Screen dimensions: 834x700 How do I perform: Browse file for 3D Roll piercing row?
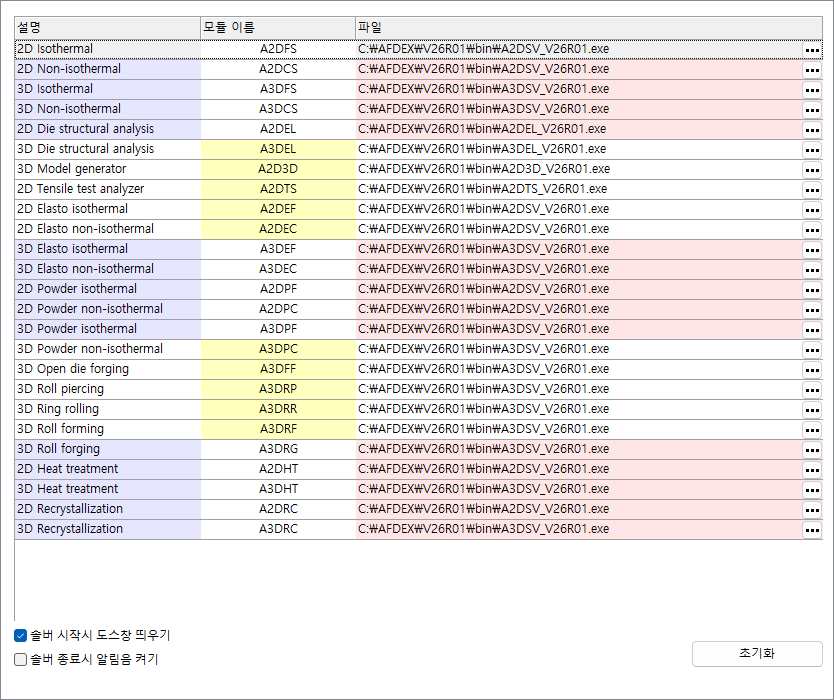point(812,389)
